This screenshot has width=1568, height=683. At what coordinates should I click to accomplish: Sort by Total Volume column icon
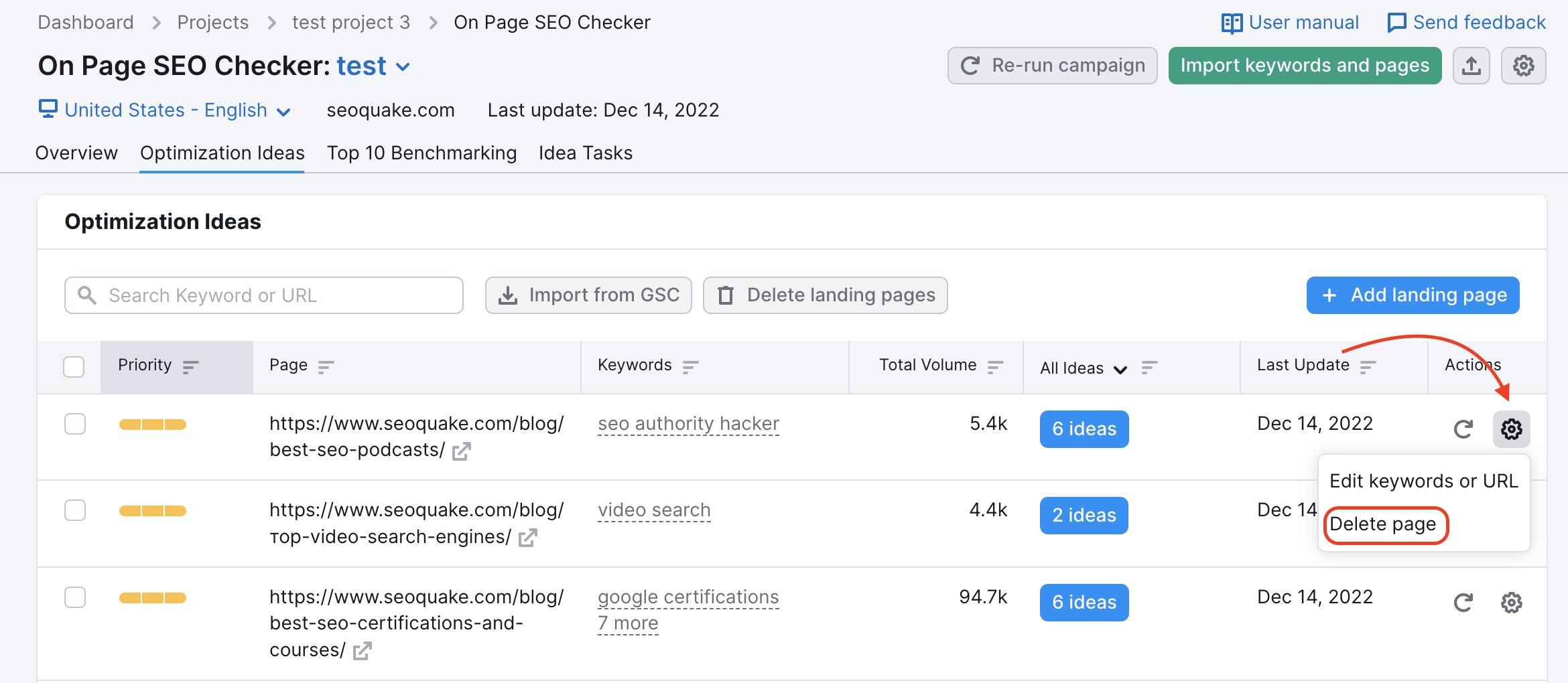click(996, 366)
